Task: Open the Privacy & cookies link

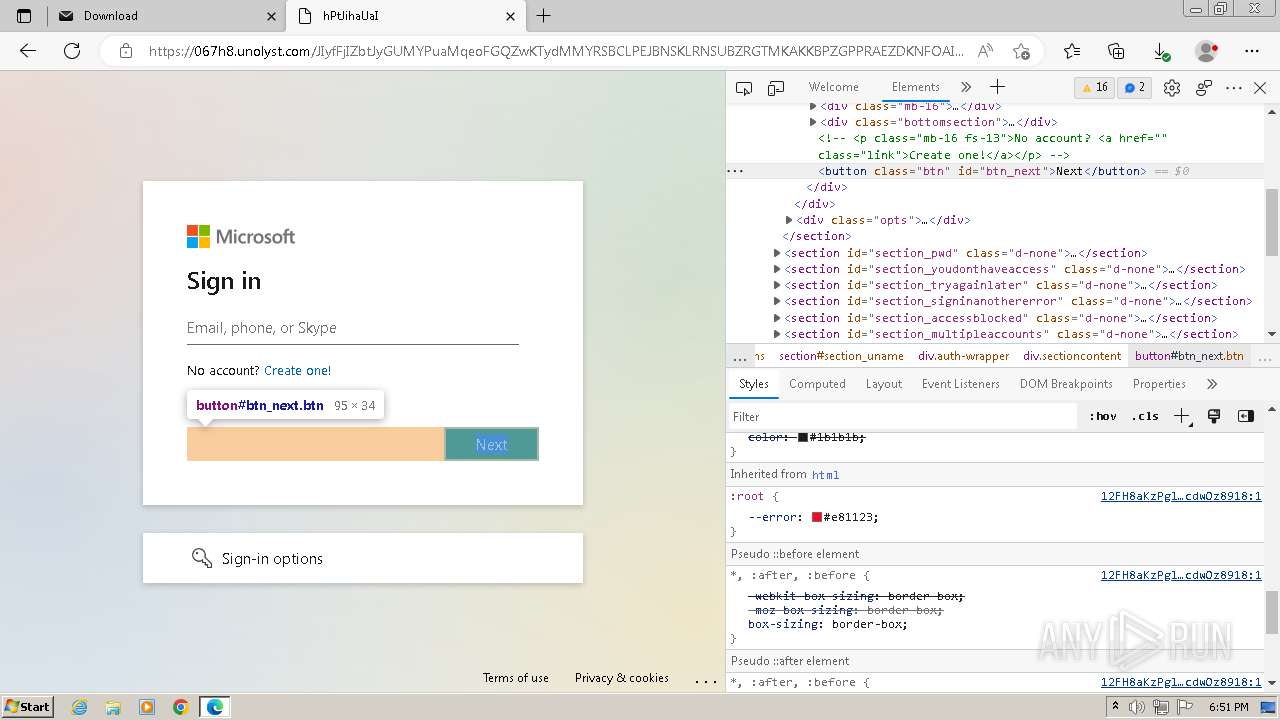Action: (622, 678)
